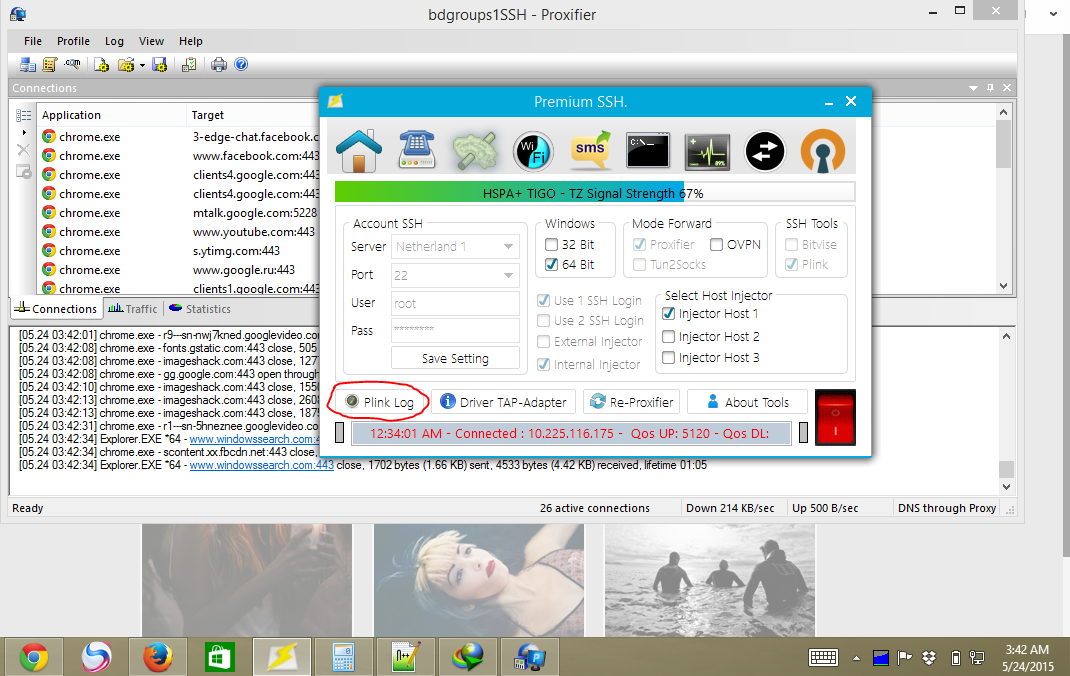Launch Proxy Checker clipboard icon
1070x676 pixels.
coord(189,65)
